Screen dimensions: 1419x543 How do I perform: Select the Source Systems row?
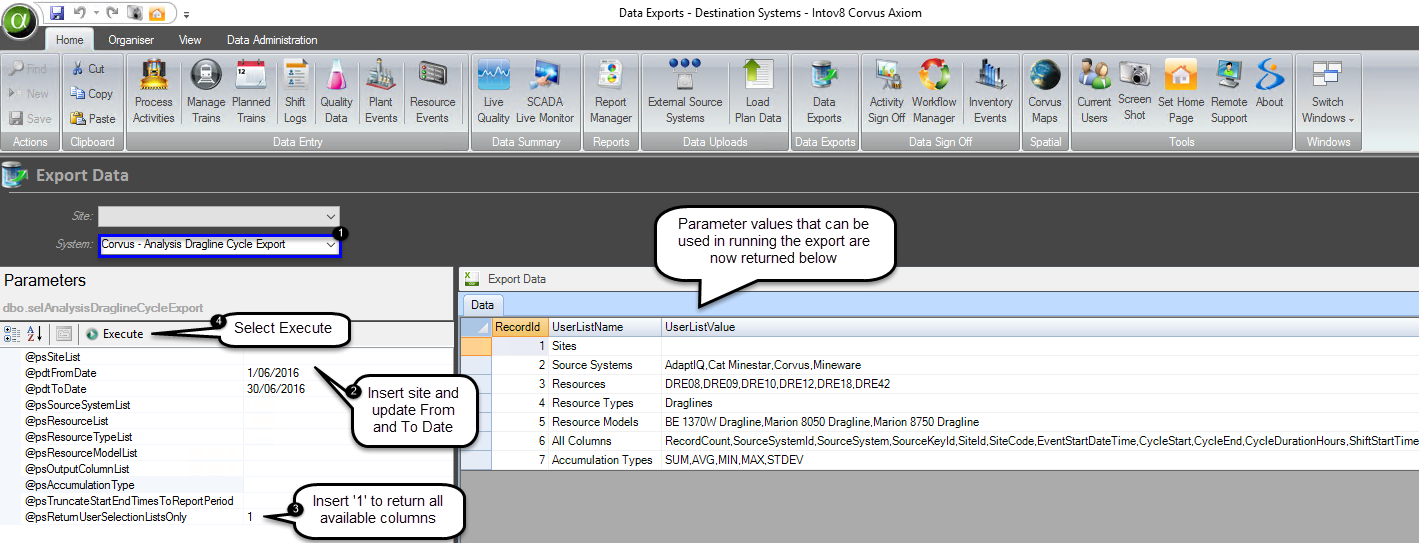[939, 365]
